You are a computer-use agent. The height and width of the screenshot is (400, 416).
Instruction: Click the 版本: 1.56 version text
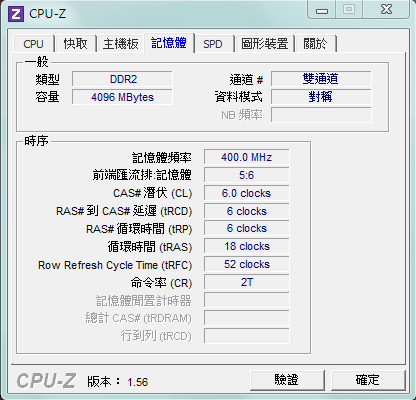click(118, 382)
